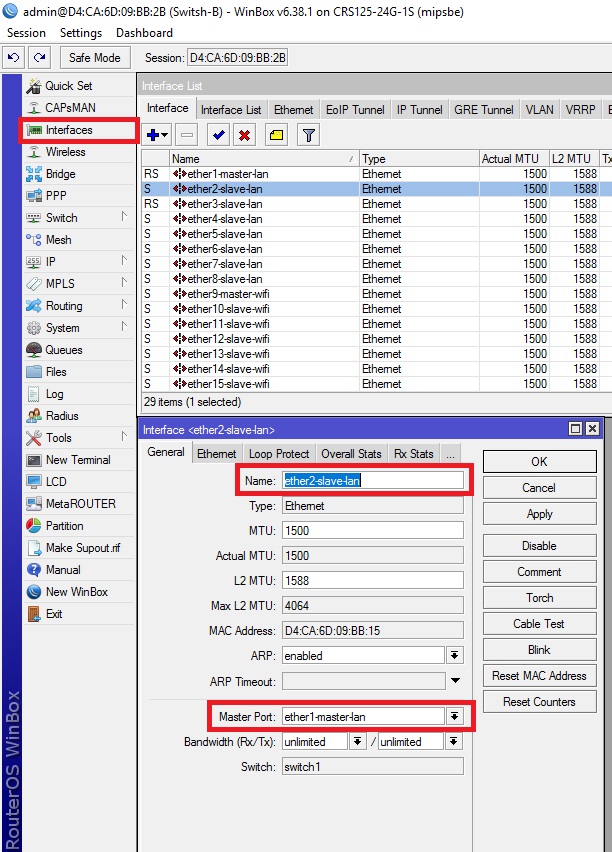Viewport: 612px width, 852px height.
Task: Click the Name input field
Action: [373, 481]
